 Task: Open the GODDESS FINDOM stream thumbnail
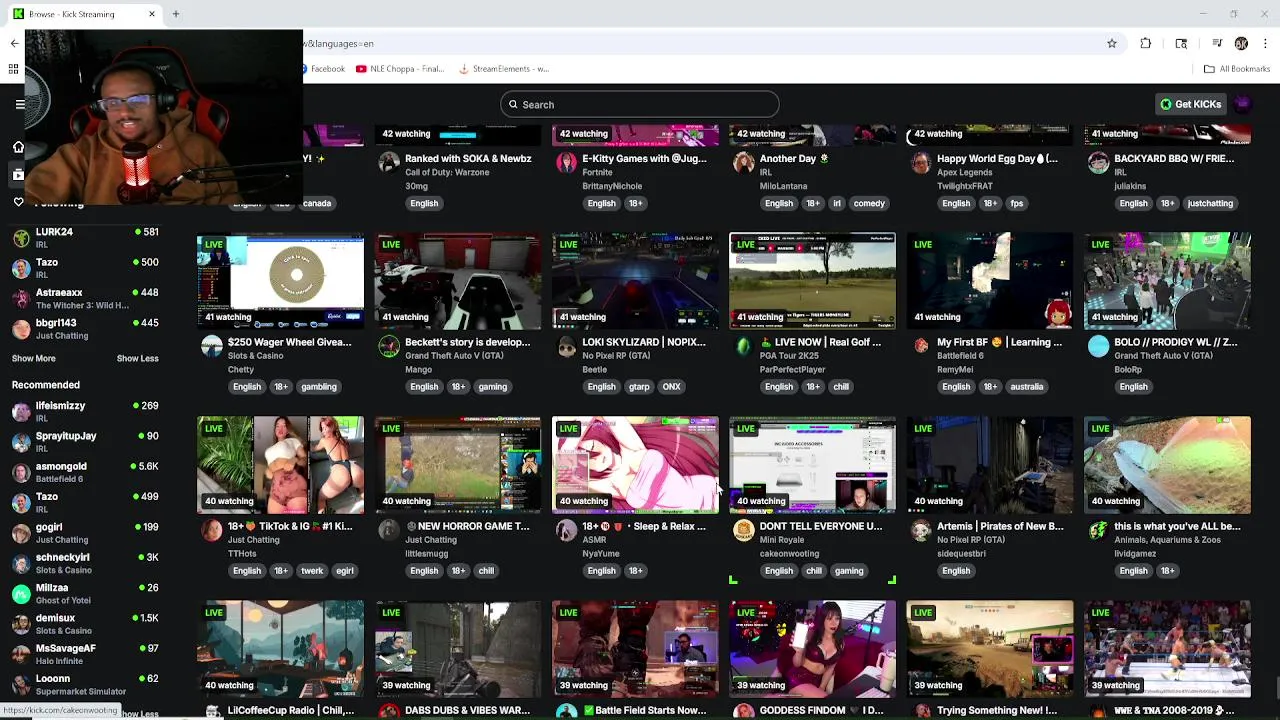click(x=812, y=649)
